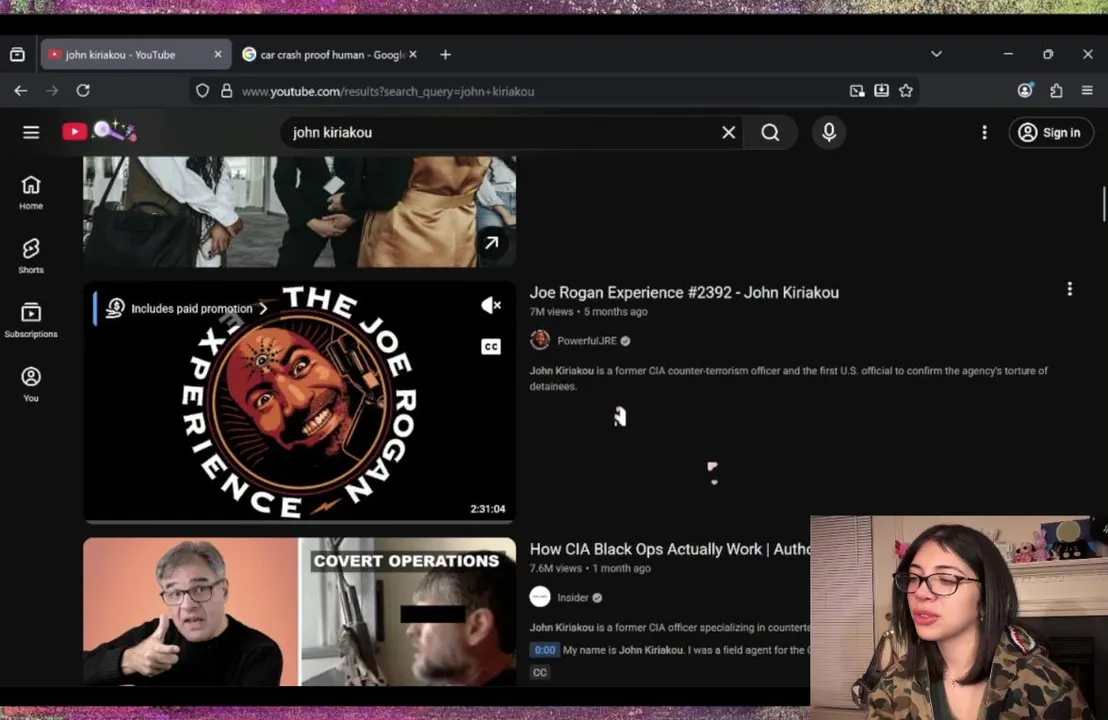Go to YouTube home via logo
1108x720 pixels.
pos(99,131)
